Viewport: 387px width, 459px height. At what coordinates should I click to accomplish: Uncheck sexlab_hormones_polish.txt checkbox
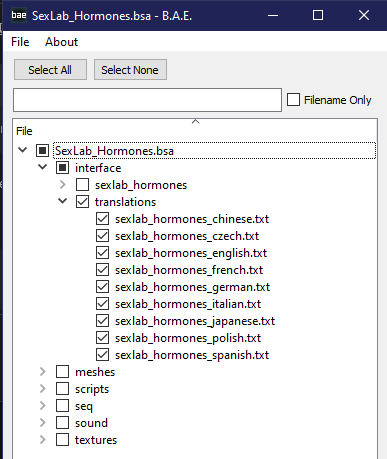pos(102,338)
